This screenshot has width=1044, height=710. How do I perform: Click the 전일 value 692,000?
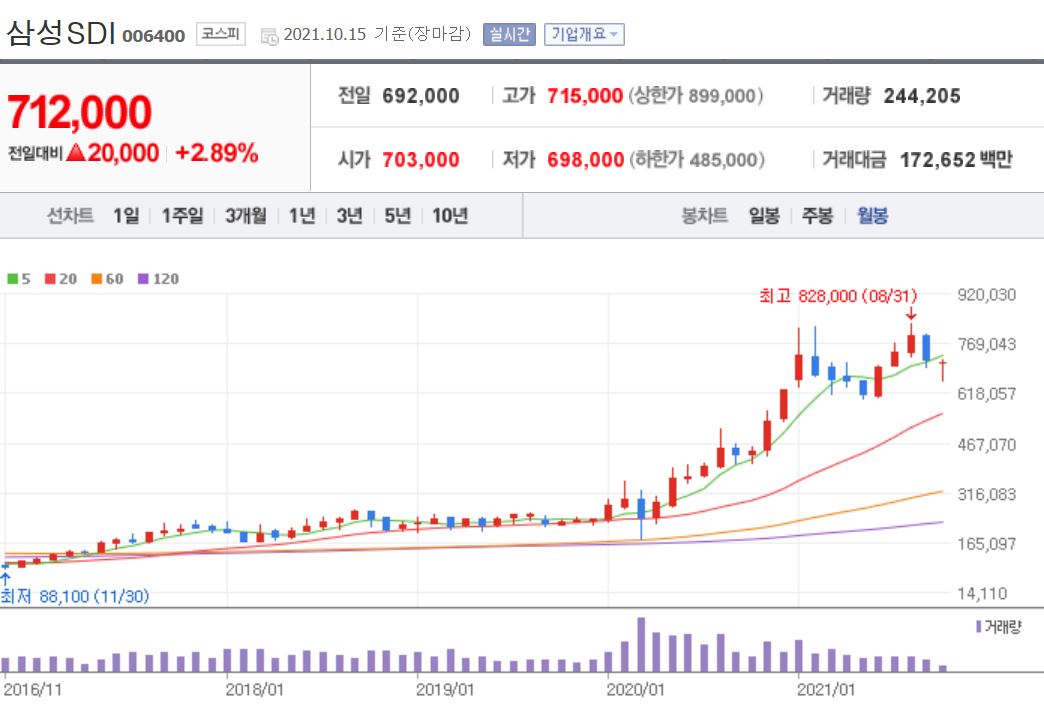tap(421, 96)
